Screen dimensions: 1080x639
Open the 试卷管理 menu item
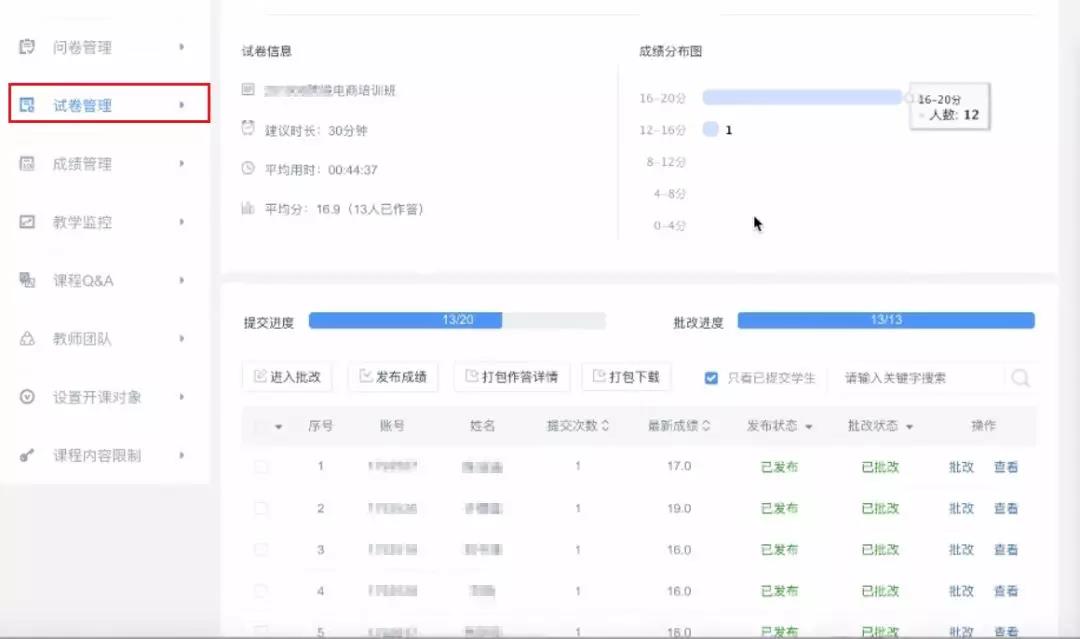point(109,104)
